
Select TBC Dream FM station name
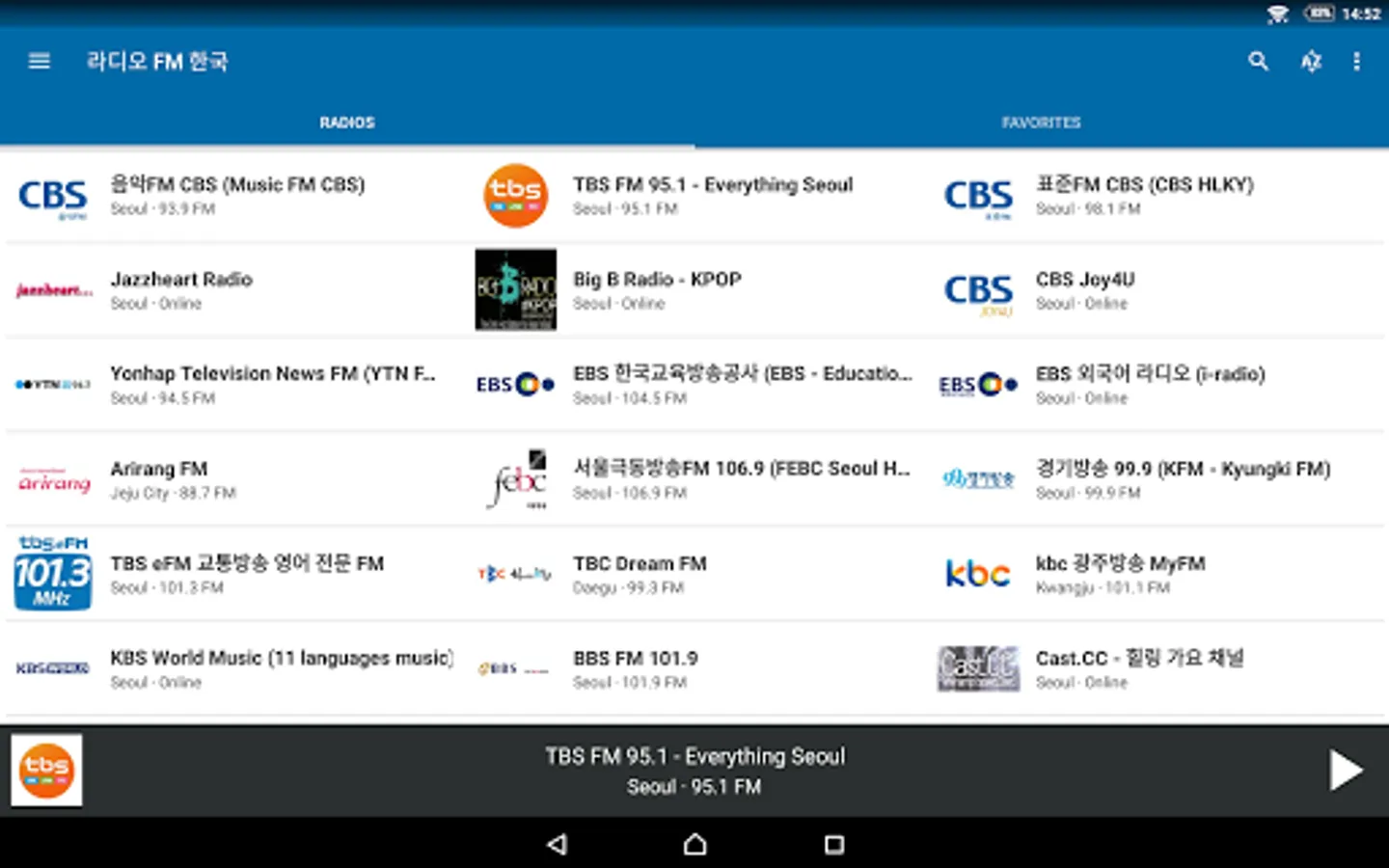640,563
